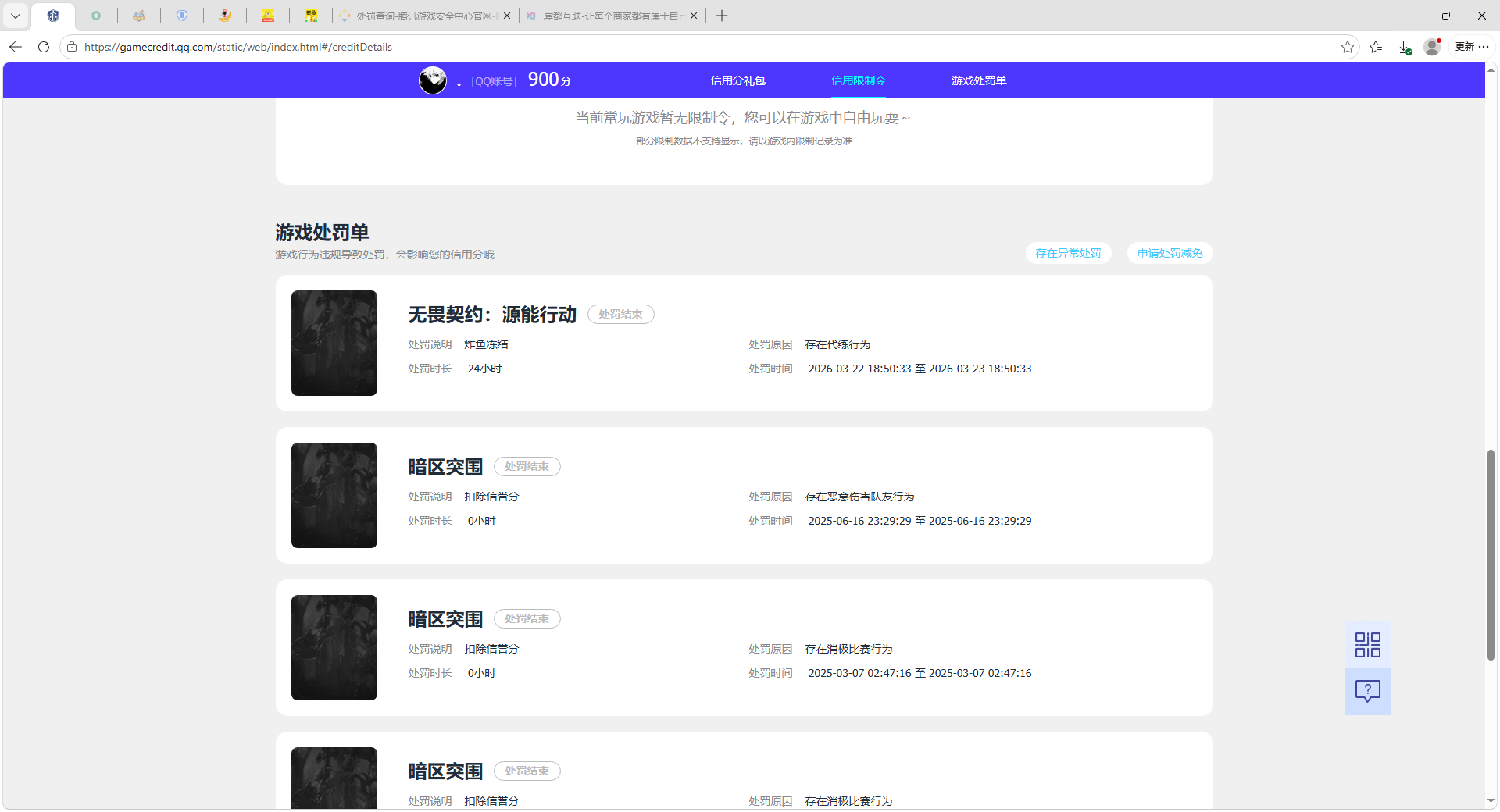Open the favorites list

click(x=1377, y=47)
